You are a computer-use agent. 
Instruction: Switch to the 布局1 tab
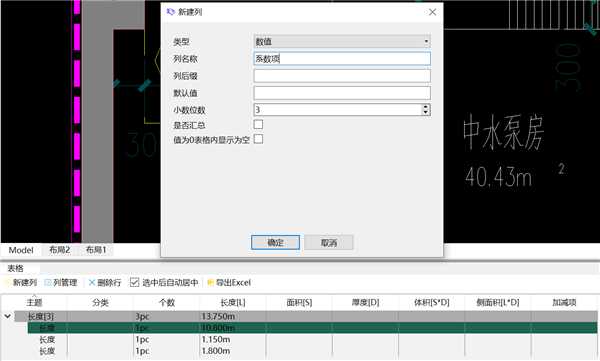coord(96,250)
